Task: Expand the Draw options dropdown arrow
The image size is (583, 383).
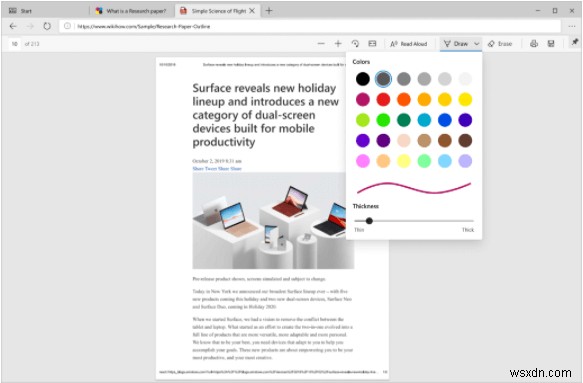Action: click(476, 44)
